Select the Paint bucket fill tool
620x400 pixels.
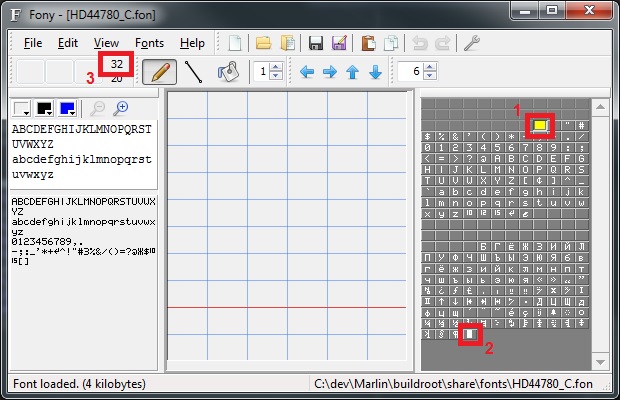coord(228,72)
